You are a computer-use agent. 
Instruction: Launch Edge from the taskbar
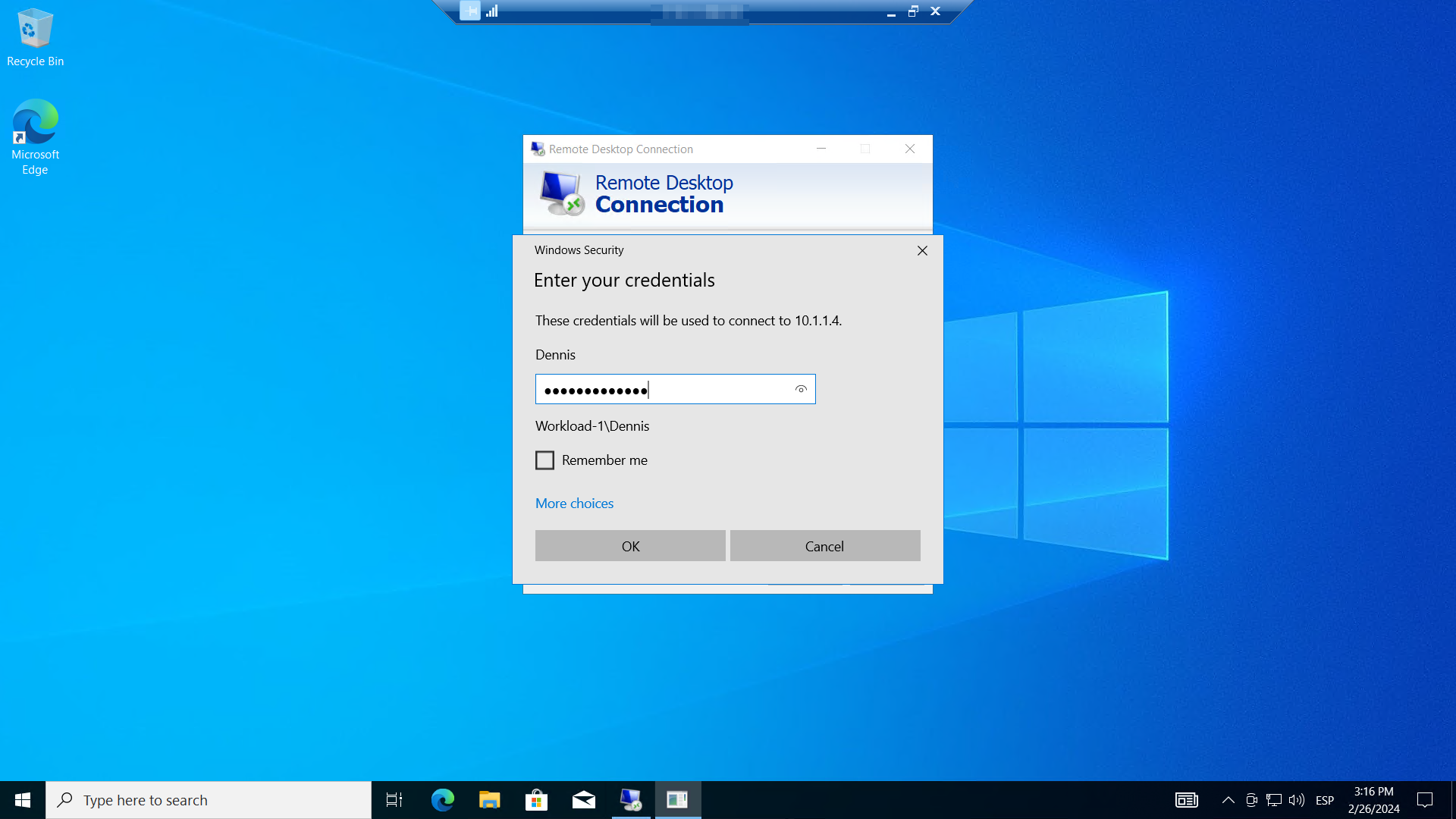click(442, 800)
